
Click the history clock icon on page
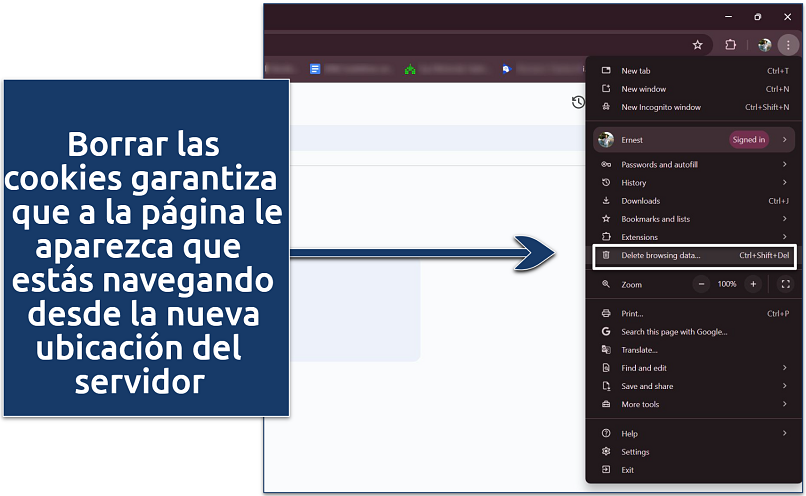(x=578, y=102)
